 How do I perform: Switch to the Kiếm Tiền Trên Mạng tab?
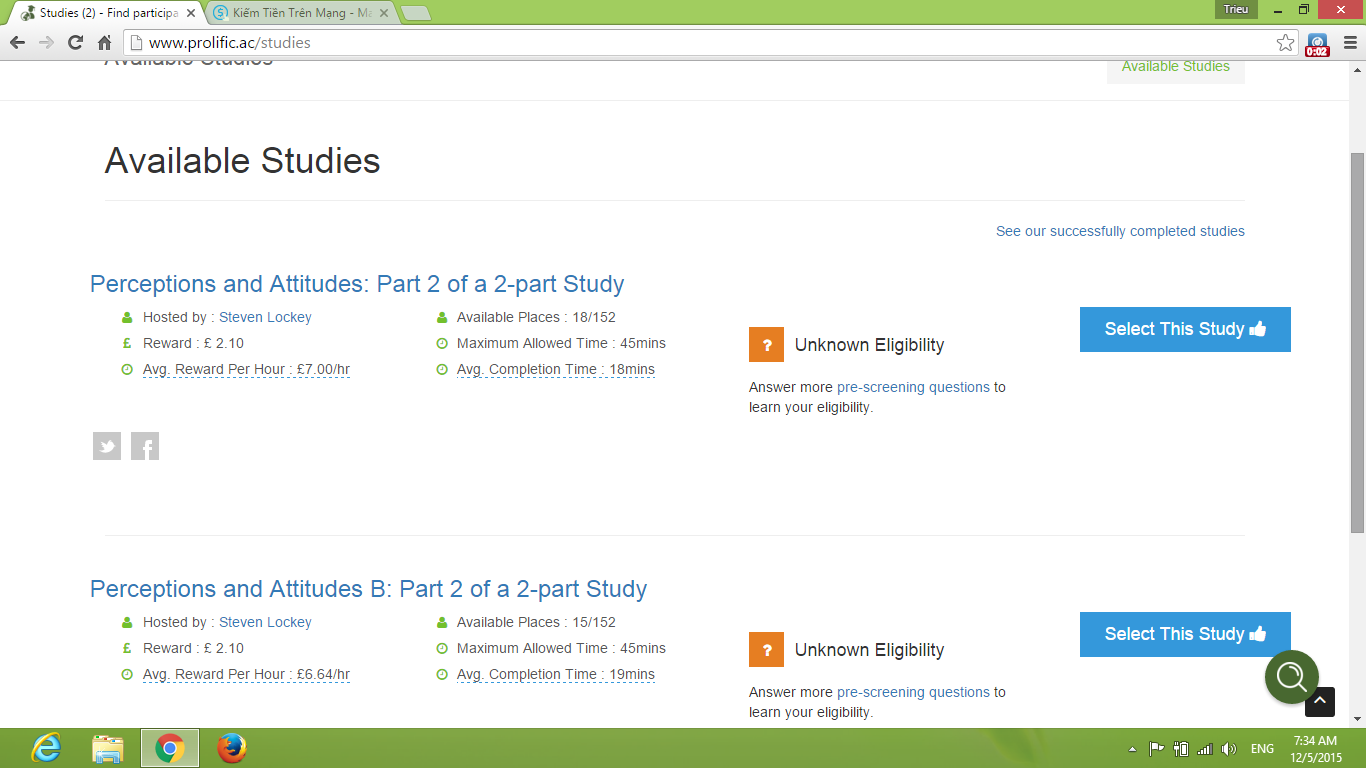[x=301, y=14]
